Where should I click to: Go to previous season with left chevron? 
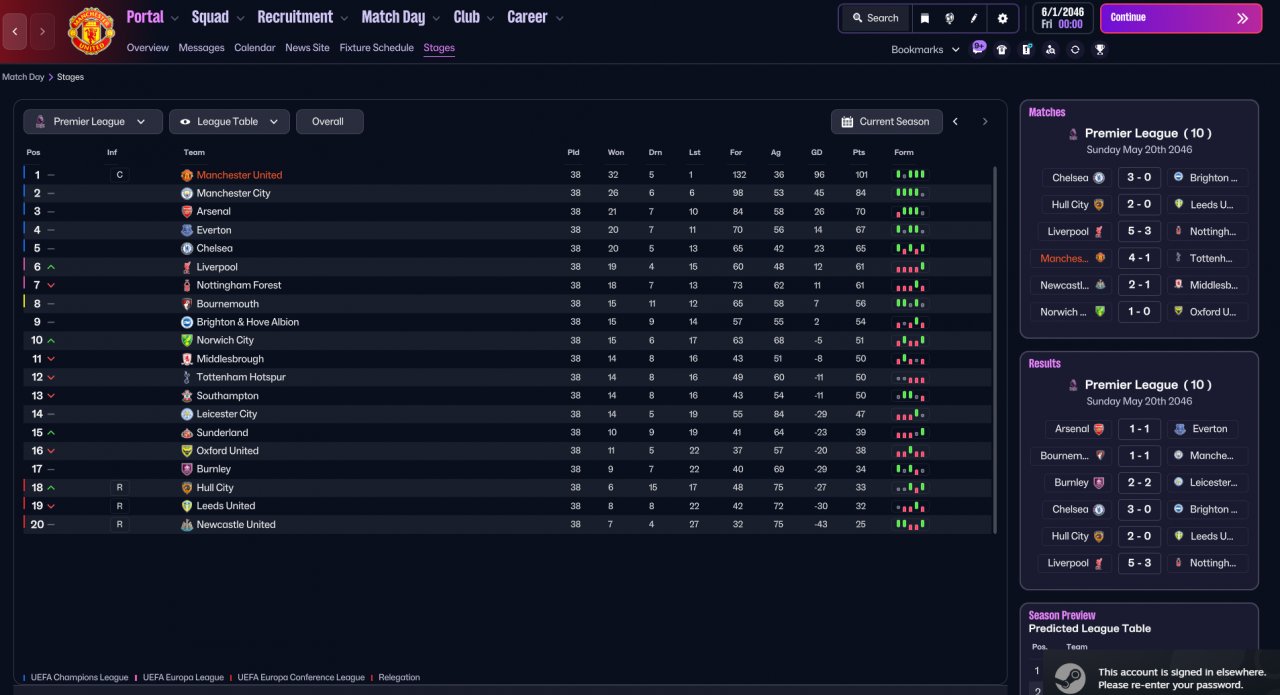tap(955, 122)
